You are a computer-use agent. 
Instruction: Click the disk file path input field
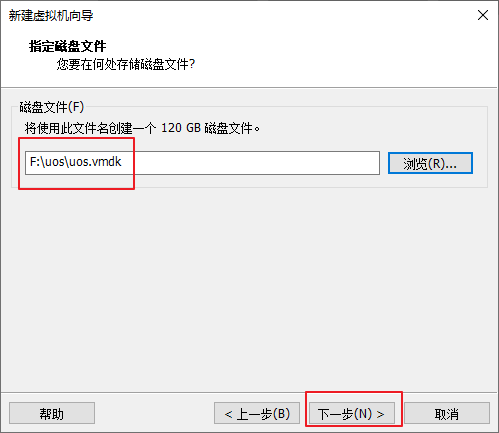pos(202,163)
